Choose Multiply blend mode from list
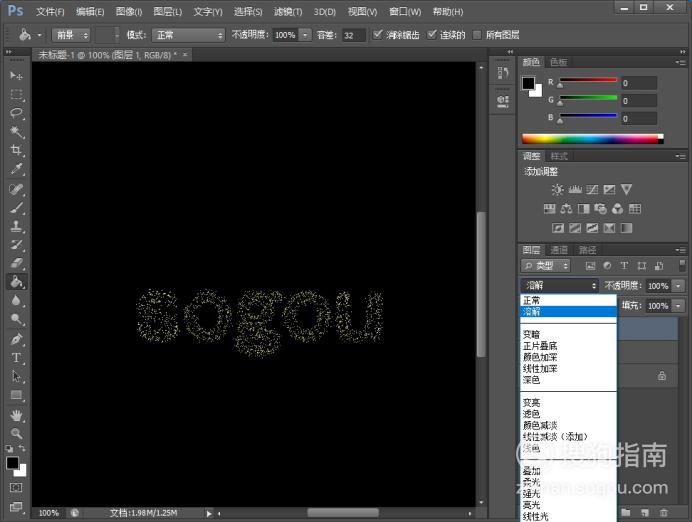The height and width of the screenshot is (522, 692). pos(568,345)
